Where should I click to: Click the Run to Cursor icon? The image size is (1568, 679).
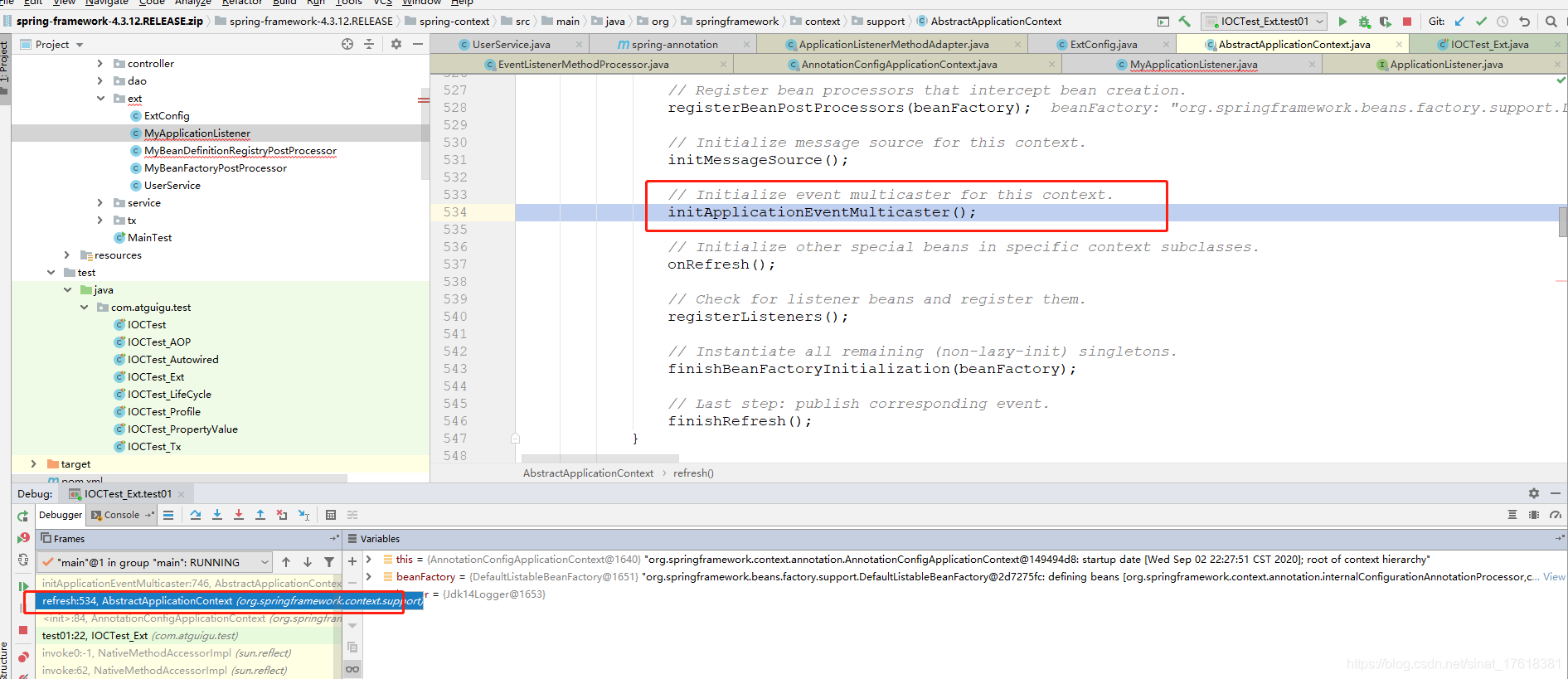303,515
